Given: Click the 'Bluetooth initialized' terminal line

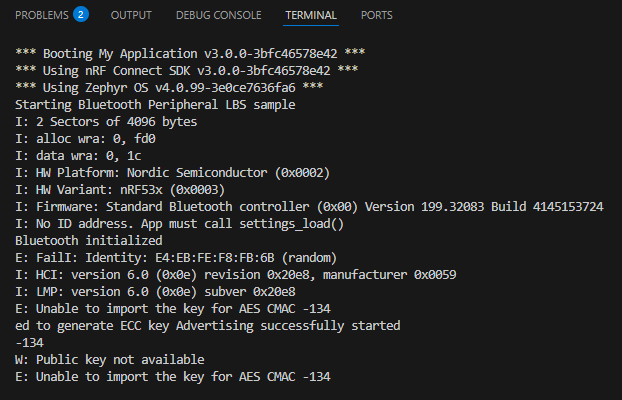Looking at the screenshot, I should [88, 241].
